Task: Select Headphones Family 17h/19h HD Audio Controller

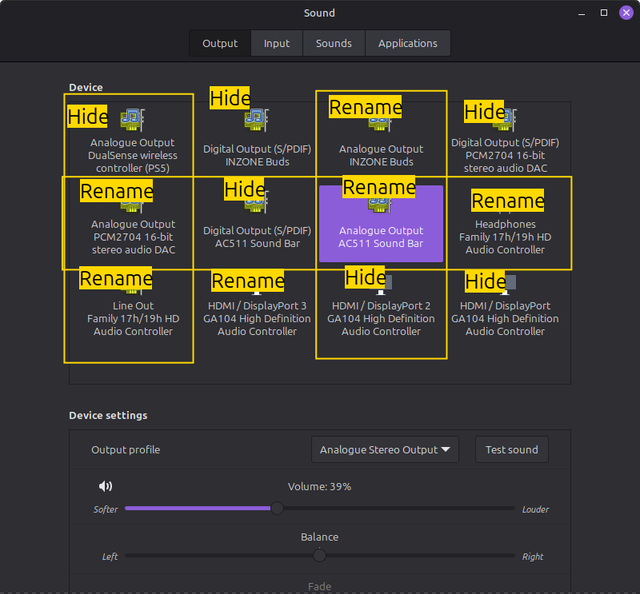Action: click(505, 223)
